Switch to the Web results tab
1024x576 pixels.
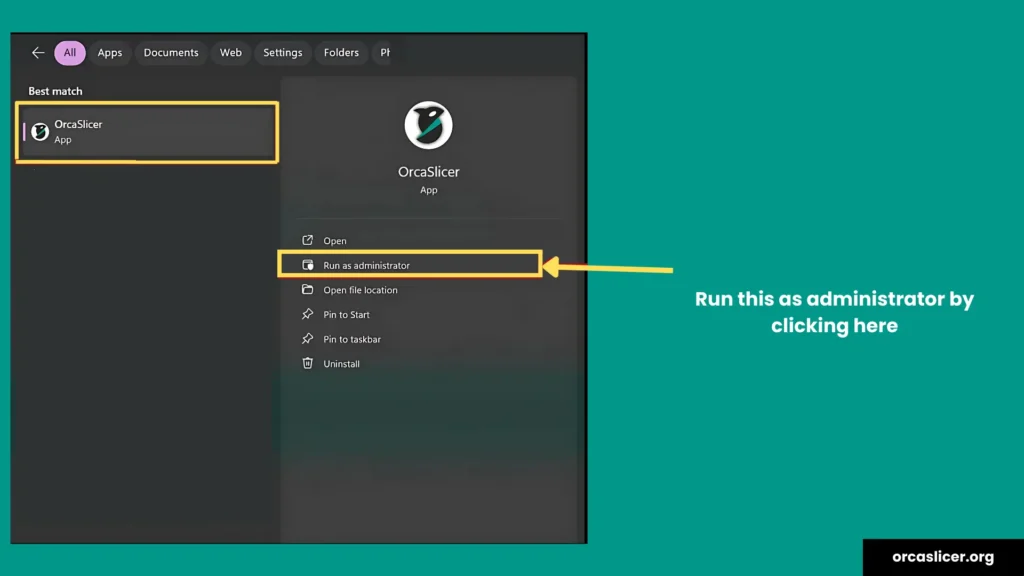click(x=231, y=53)
